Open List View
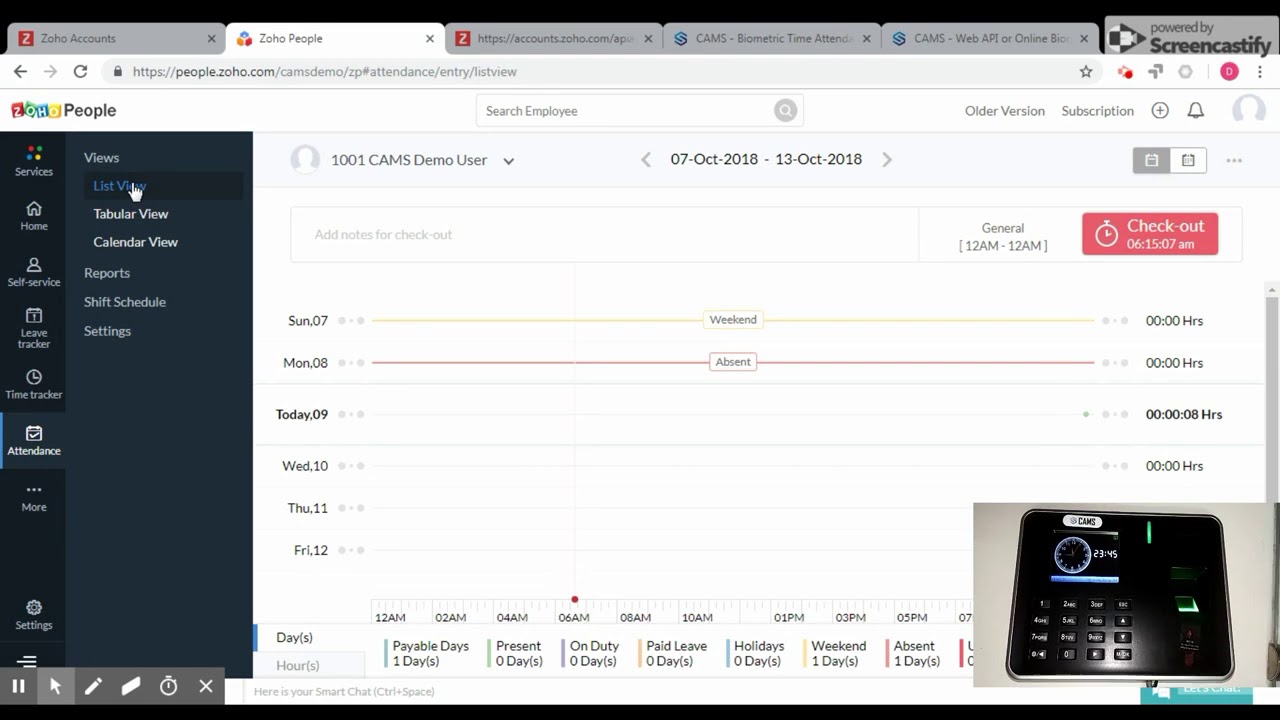1280x720 pixels. [x=119, y=186]
